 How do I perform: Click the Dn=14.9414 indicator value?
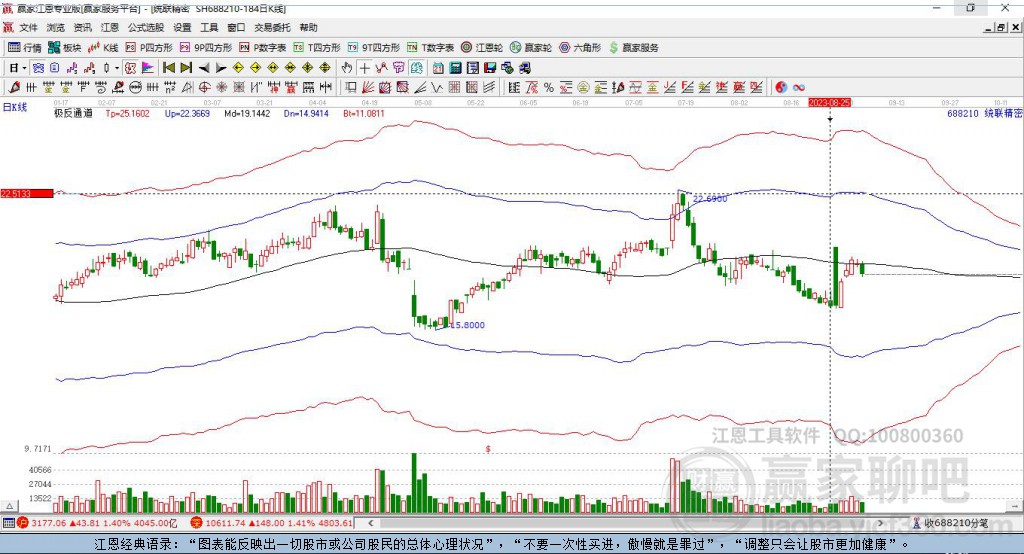[306, 114]
